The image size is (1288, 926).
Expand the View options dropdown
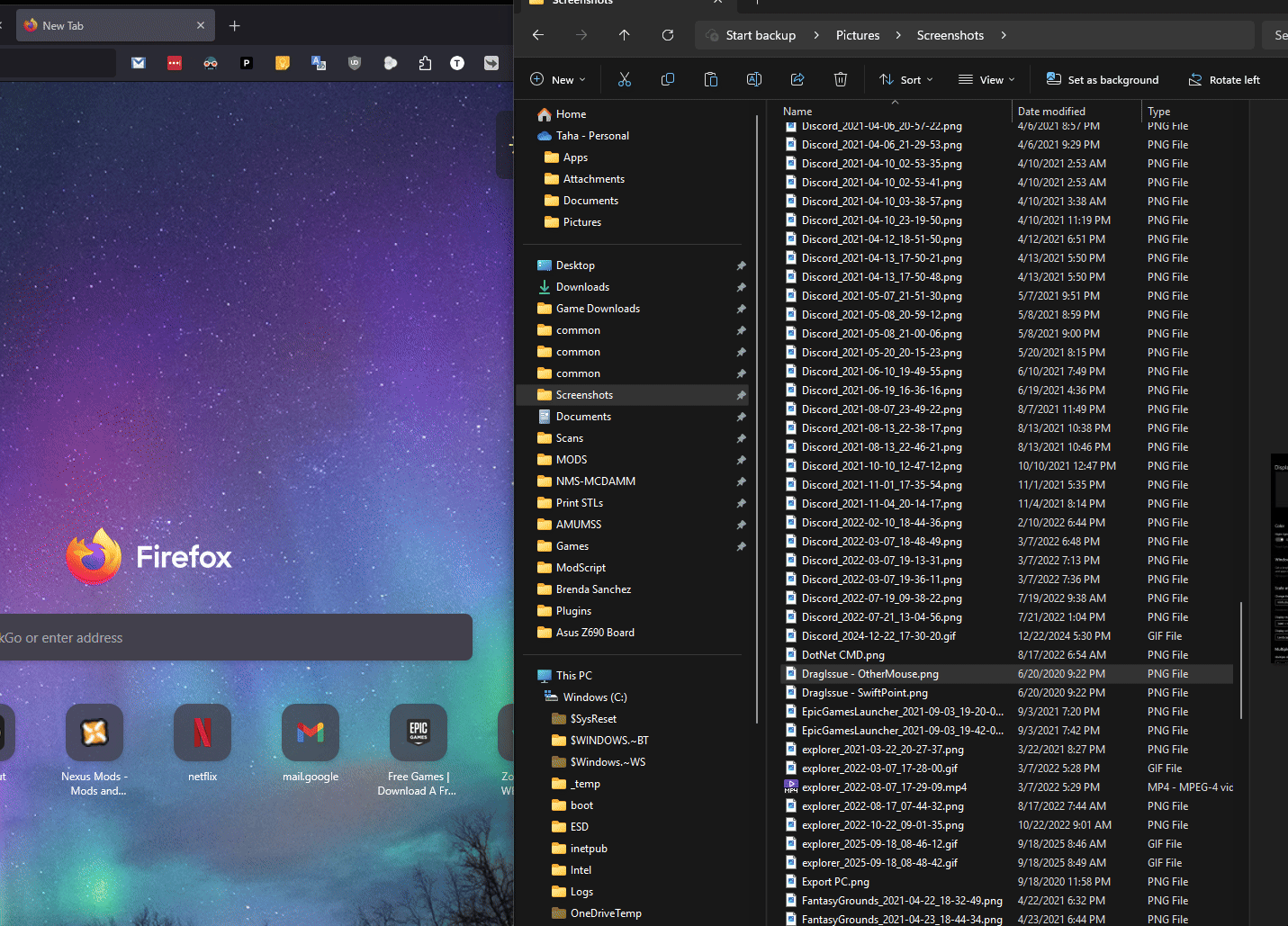click(x=986, y=79)
